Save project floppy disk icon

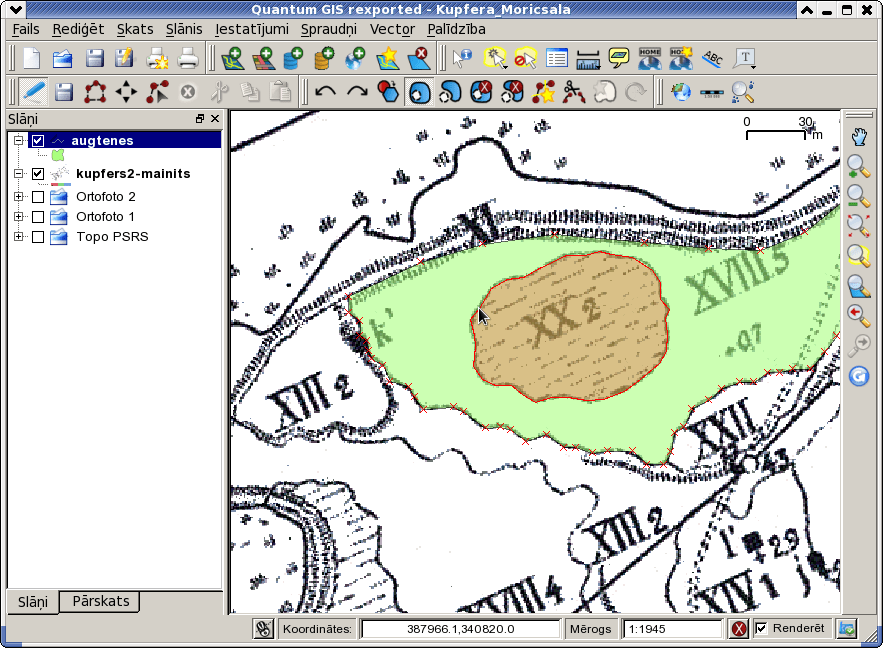point(94,59)
